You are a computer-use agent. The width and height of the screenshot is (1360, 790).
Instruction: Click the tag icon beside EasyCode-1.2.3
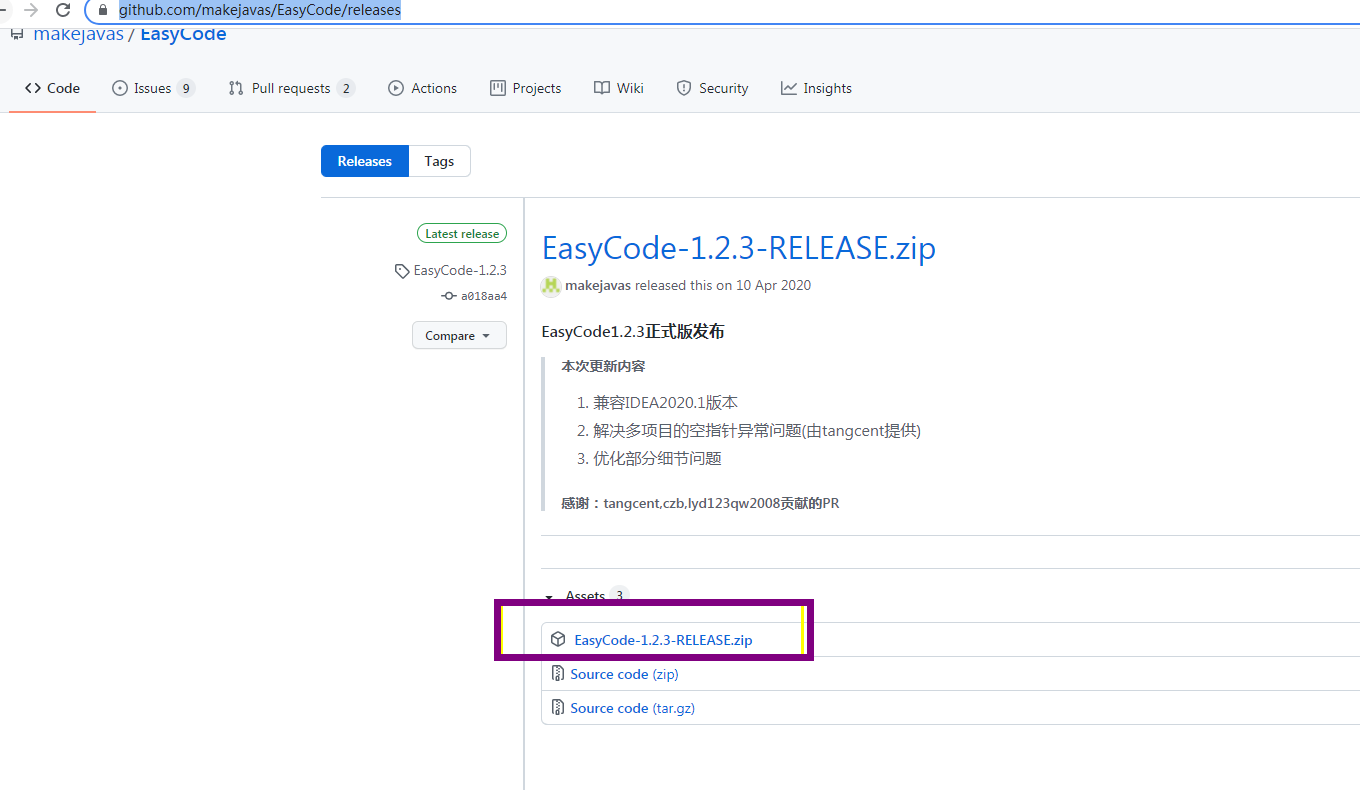coord(400,270)
